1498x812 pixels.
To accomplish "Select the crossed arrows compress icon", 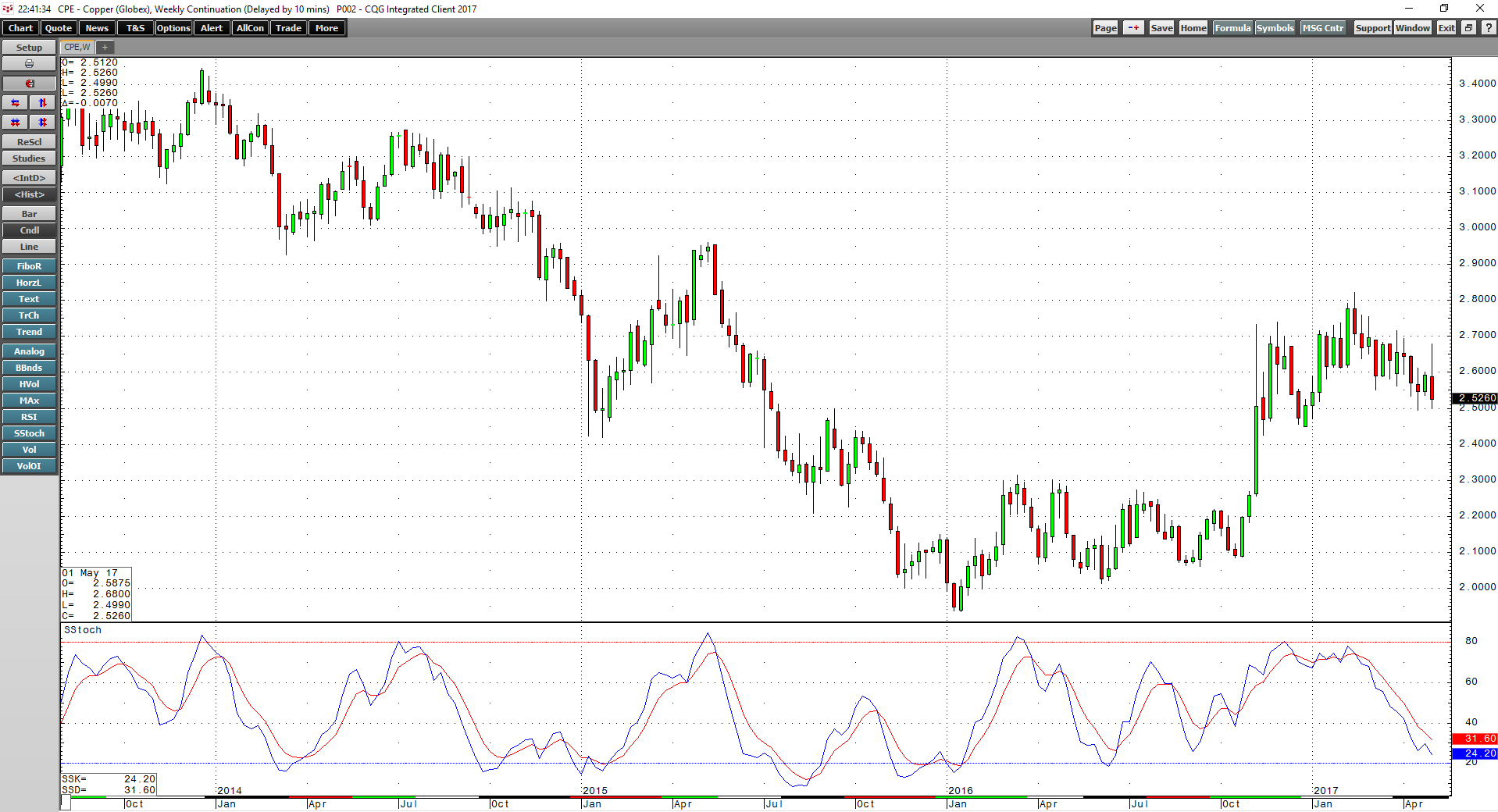I will [x=15, y=122].
